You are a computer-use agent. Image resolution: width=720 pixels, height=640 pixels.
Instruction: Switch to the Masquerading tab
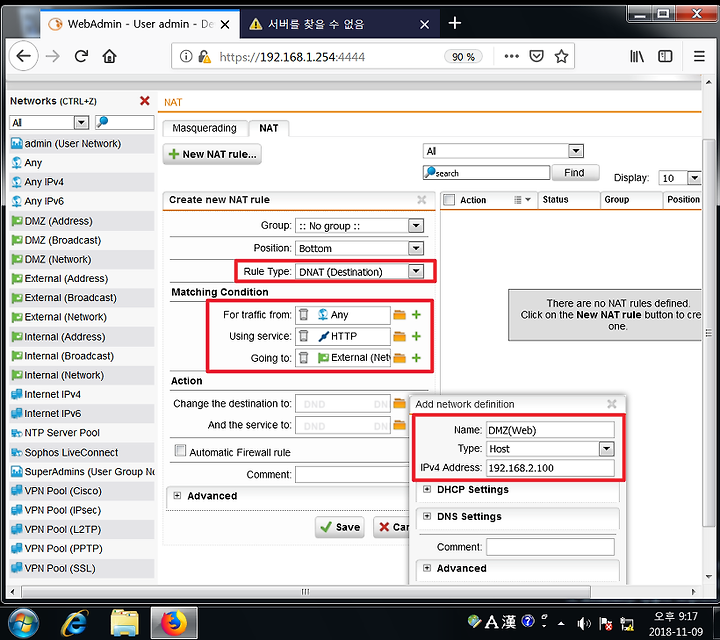[x=204, y=128]
